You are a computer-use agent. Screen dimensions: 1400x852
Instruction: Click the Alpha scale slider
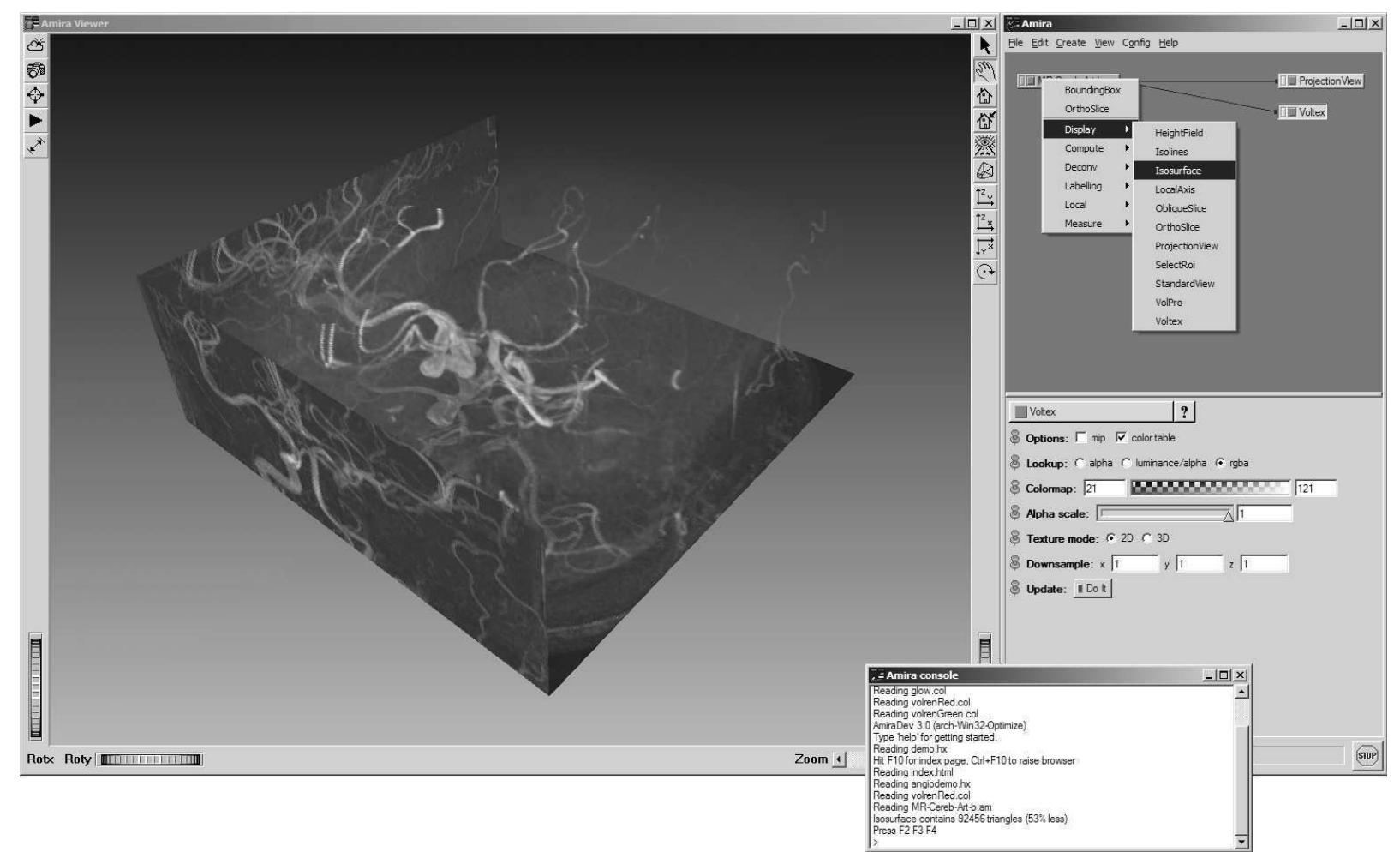tap(1165, 514)
